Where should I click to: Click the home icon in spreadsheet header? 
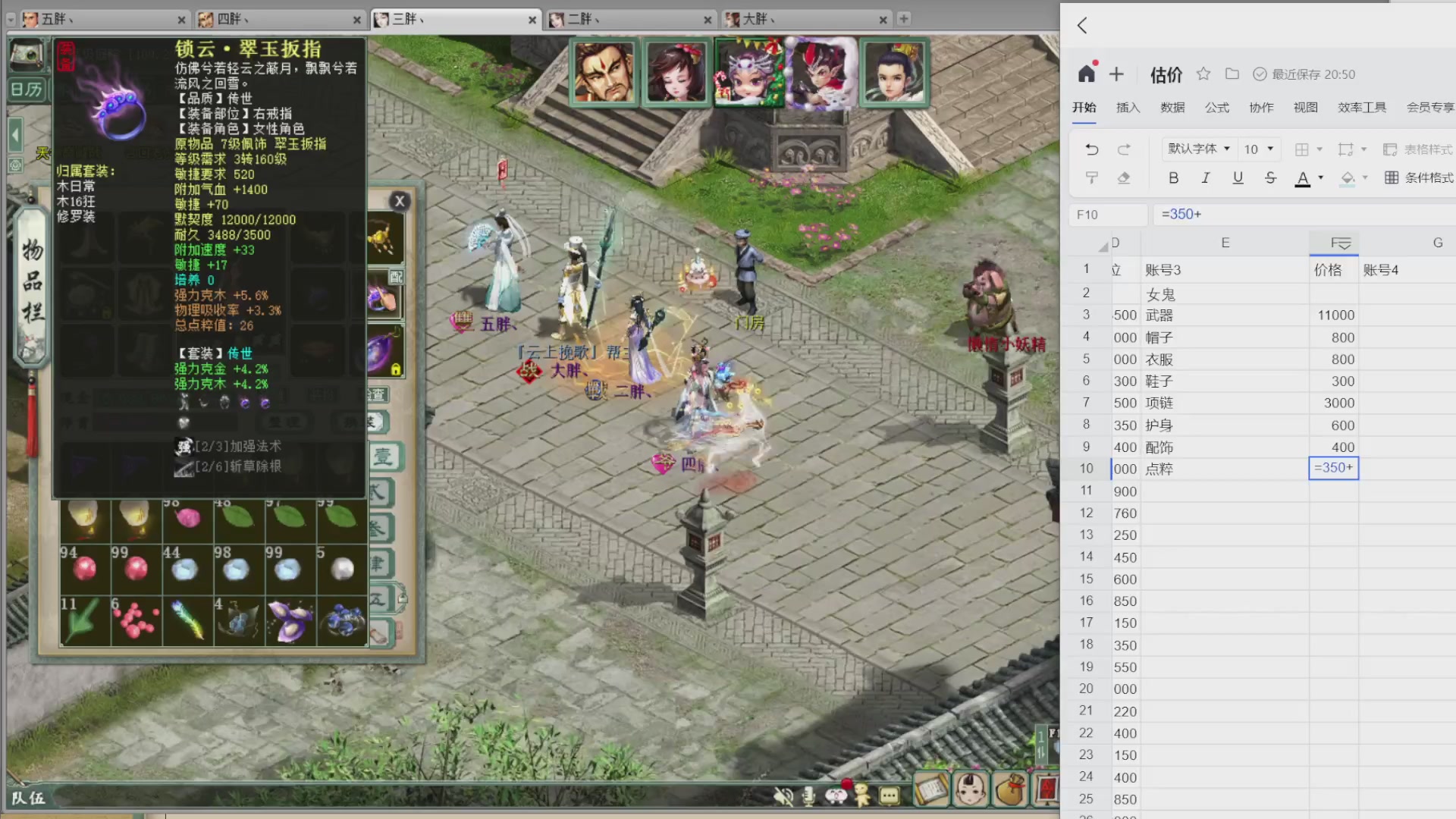1087,74
